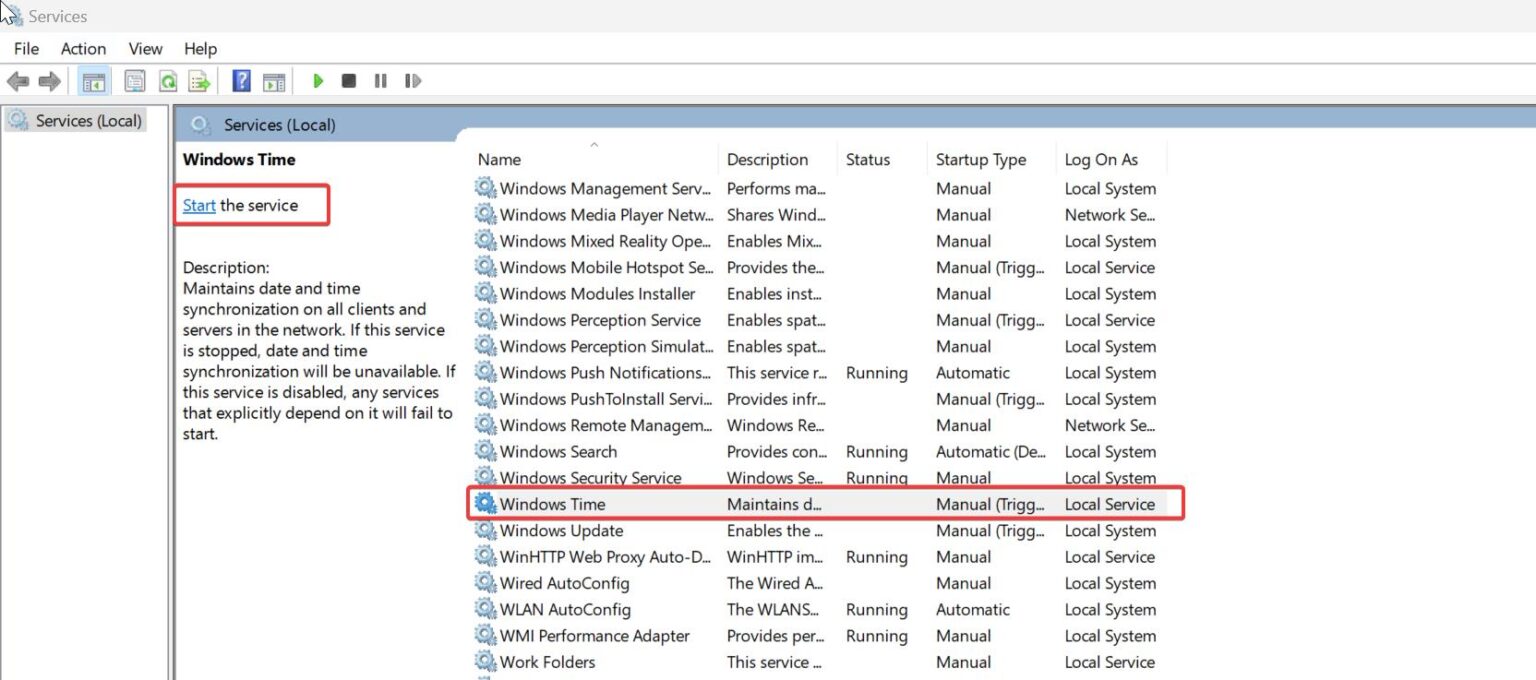Open the File menu
The image size is (1536, 680).
[26, 48]
